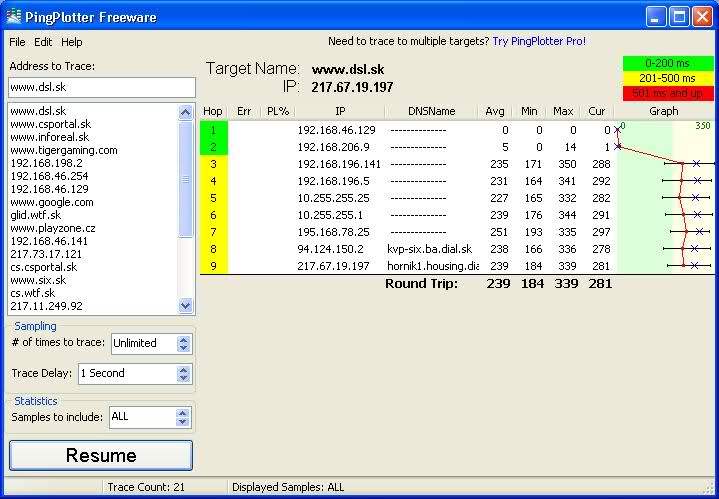Image resolution: width=719 pixels, height=499 pixels.
Task: Click the red 501 ms and up swatch
Action: [x=663, y=93]
